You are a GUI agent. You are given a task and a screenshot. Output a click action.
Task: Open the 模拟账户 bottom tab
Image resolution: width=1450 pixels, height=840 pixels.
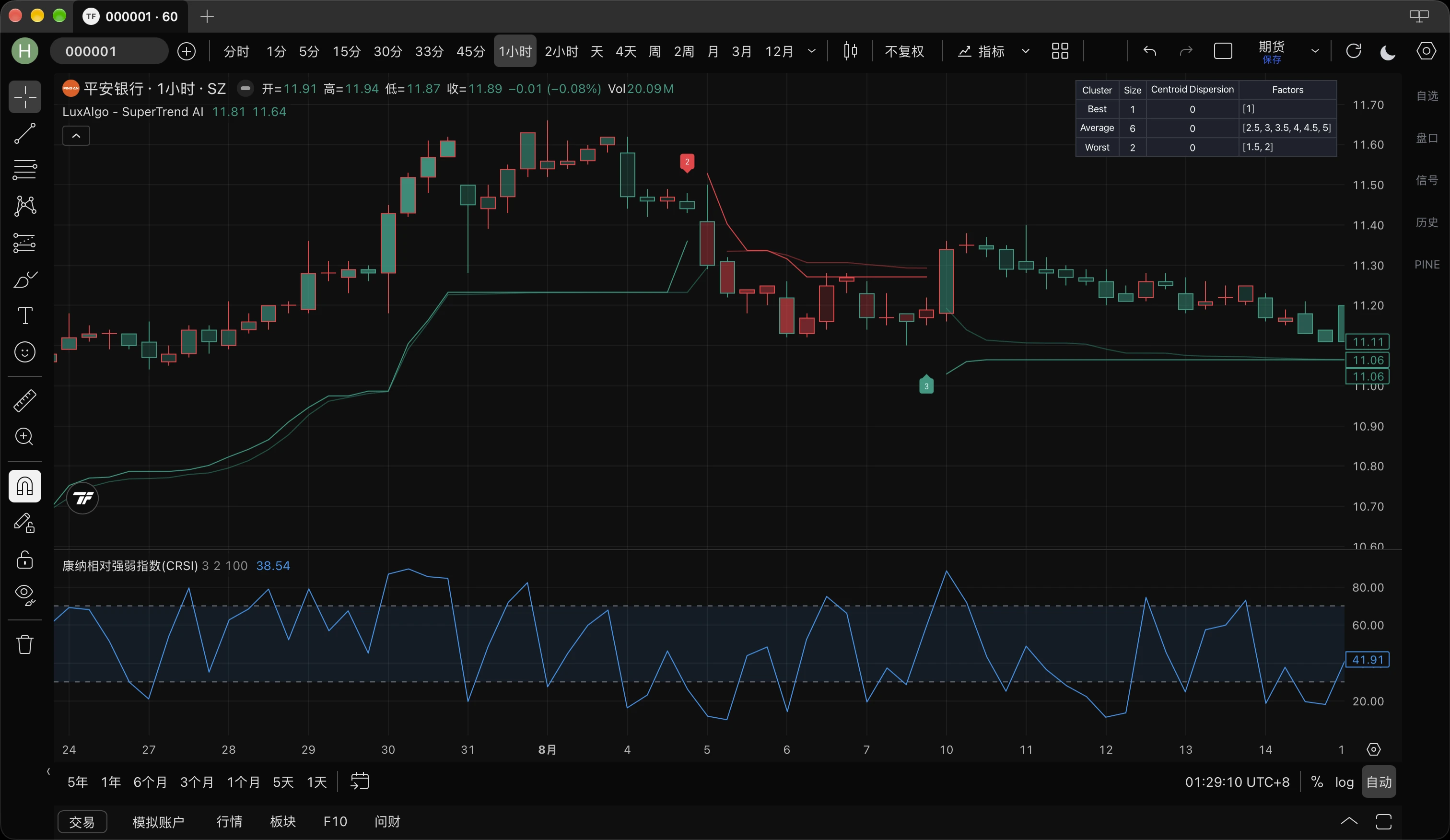[x=158, y=822]
